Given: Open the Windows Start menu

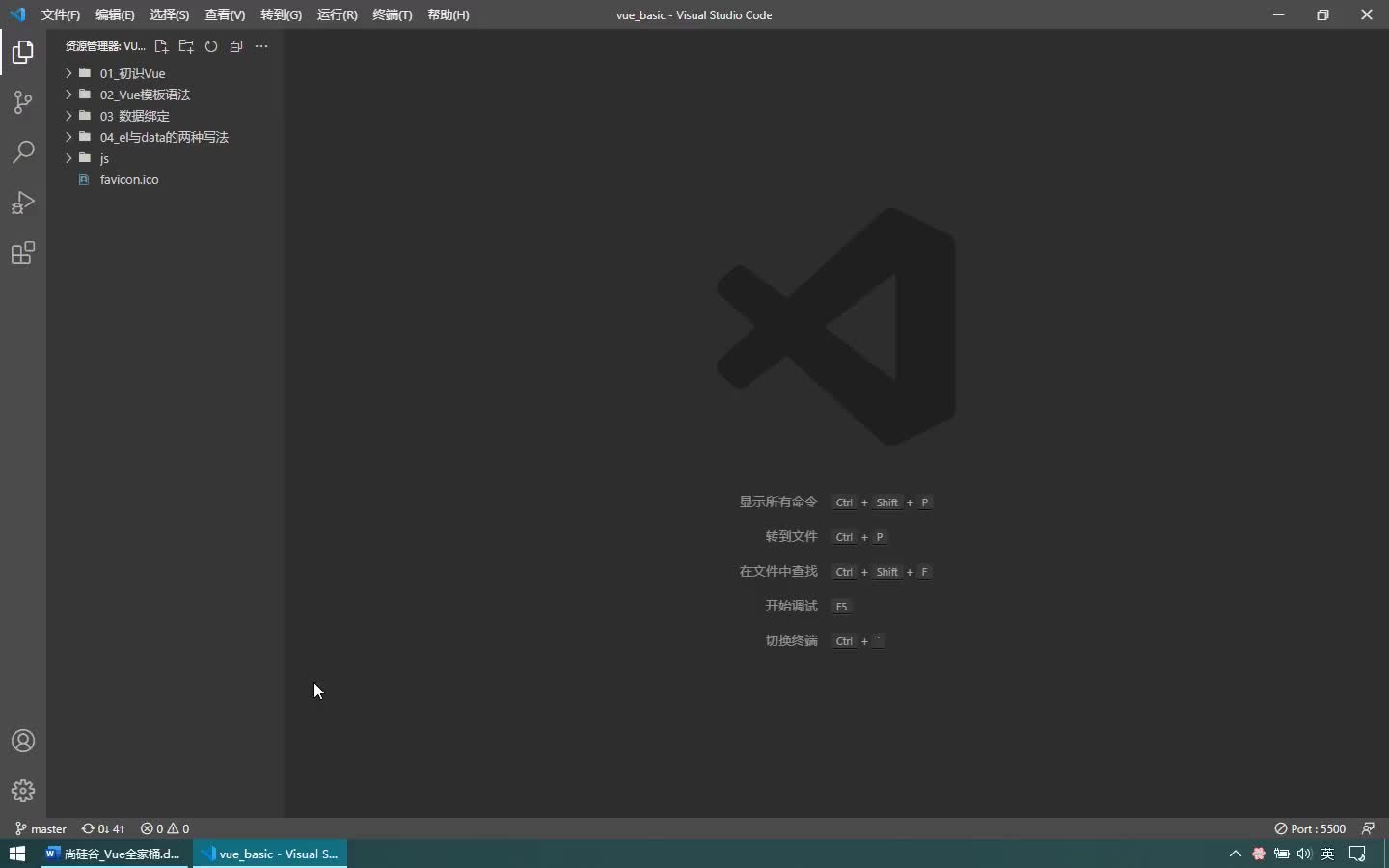Looking at the screenshot, I should pyautogui.click(x=17, y=854).
